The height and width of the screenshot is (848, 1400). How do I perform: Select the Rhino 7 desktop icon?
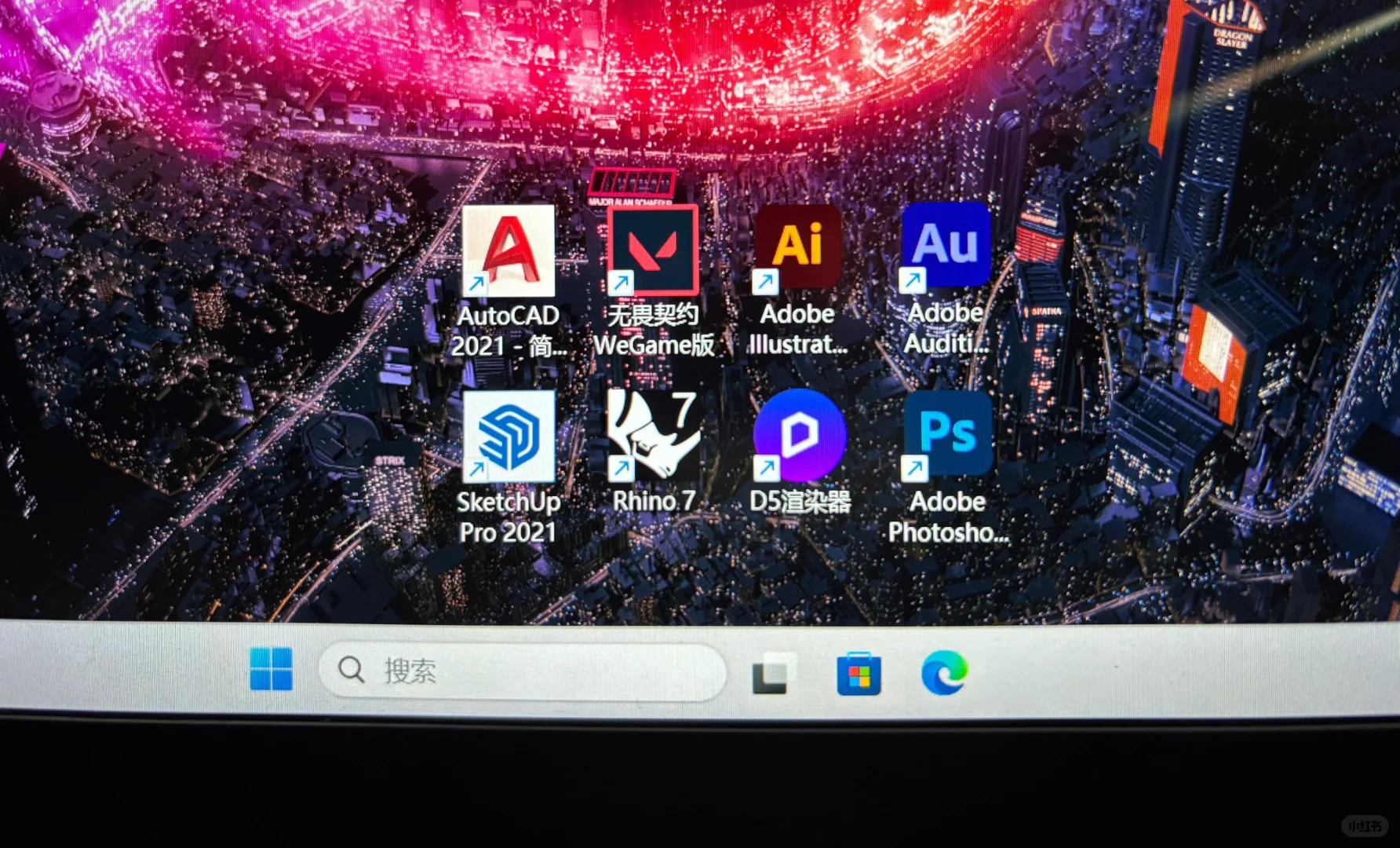pos(653,434)
